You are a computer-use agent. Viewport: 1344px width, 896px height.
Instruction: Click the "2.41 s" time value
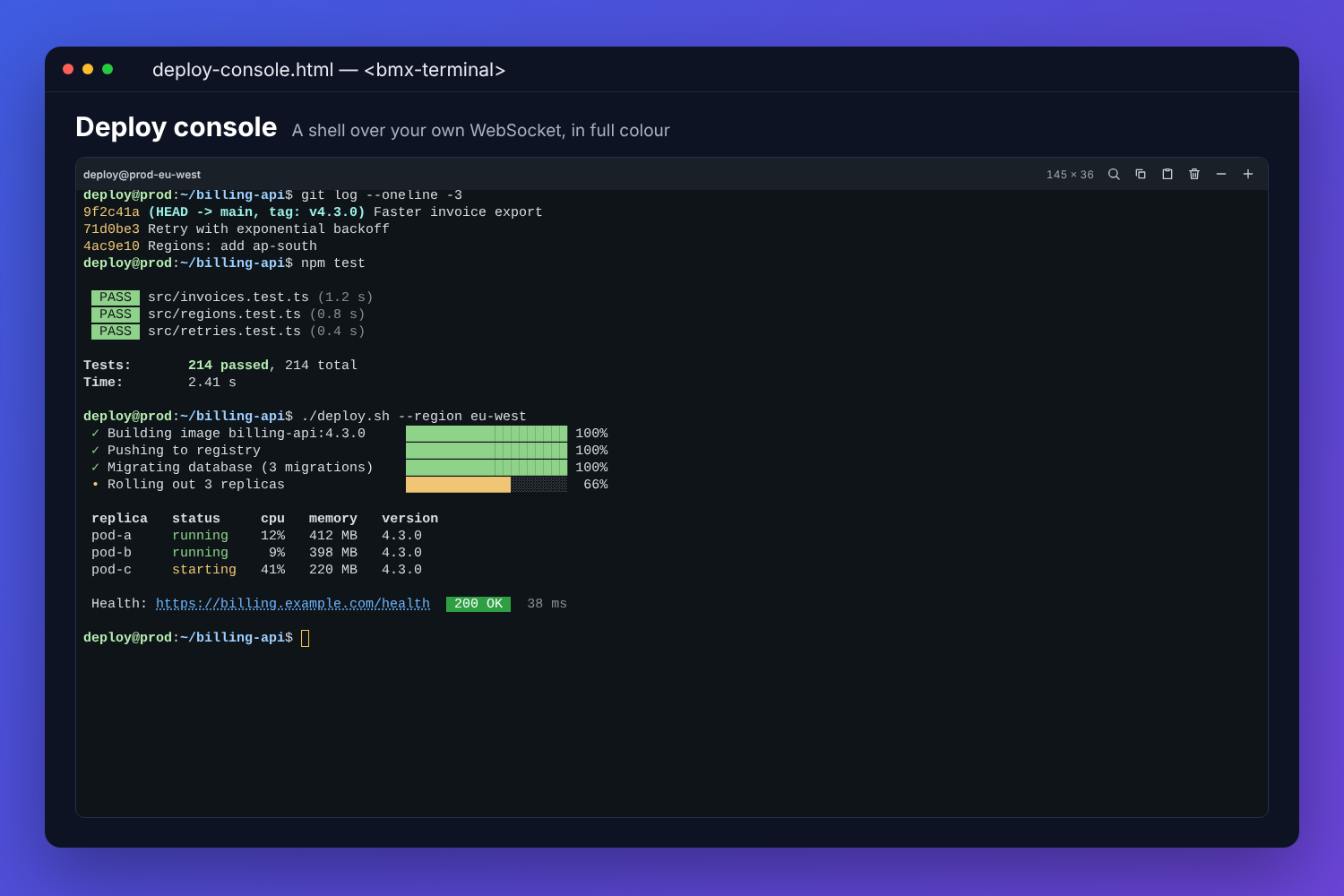tap(212, 383)
